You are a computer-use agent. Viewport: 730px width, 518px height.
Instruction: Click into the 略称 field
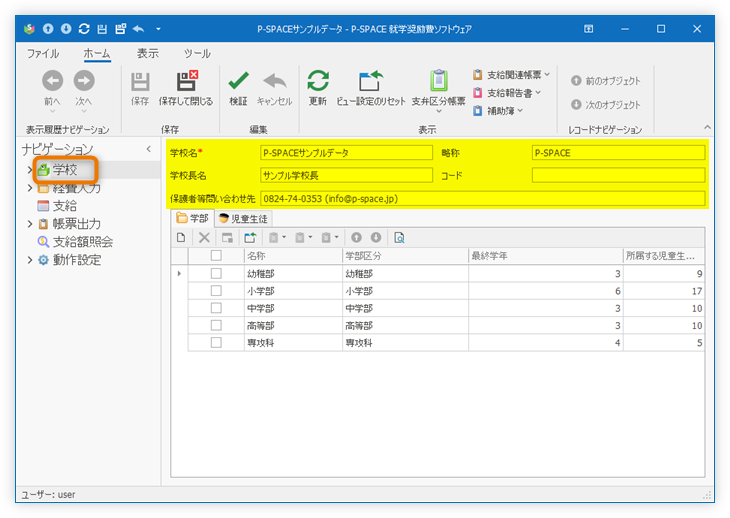click(618, 153)
